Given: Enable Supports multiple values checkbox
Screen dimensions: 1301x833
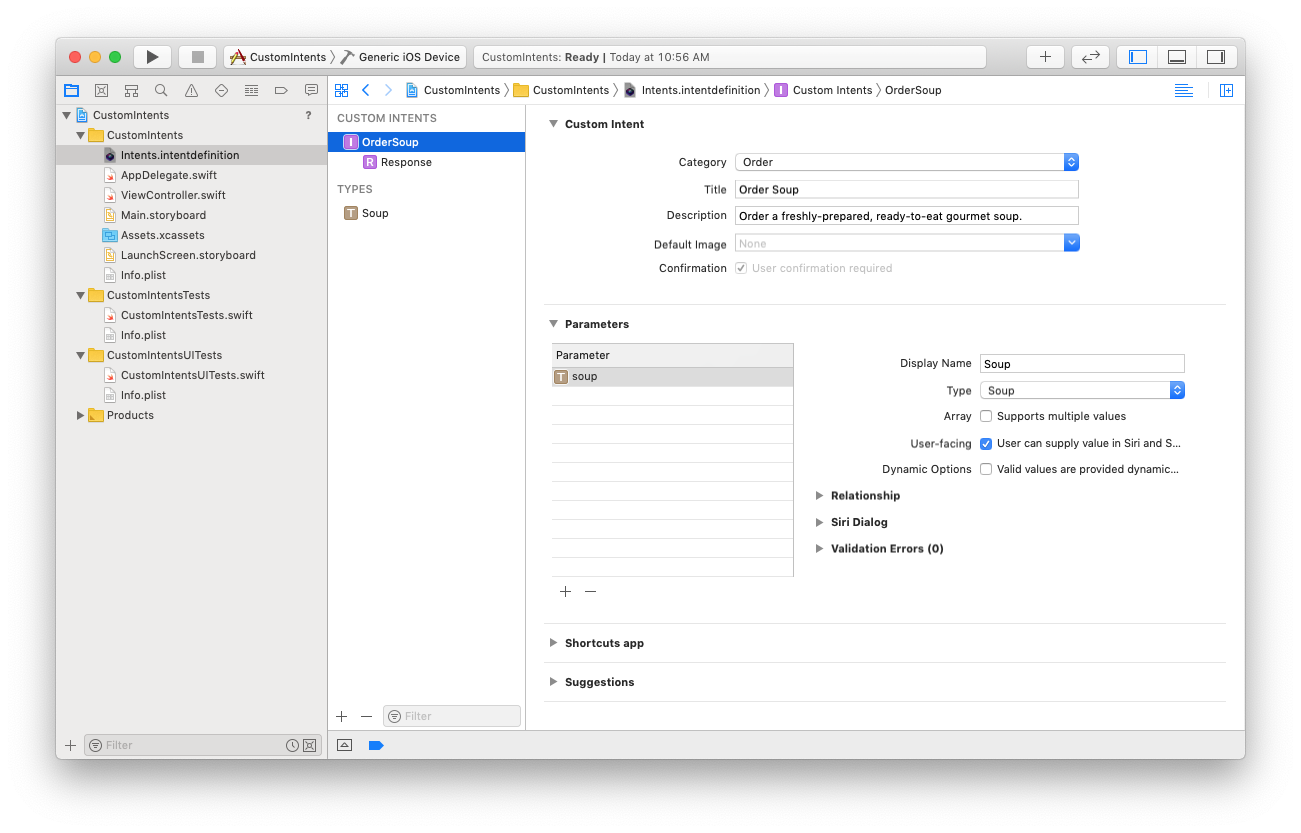Looking at the screenshot, I should point(986,416).
